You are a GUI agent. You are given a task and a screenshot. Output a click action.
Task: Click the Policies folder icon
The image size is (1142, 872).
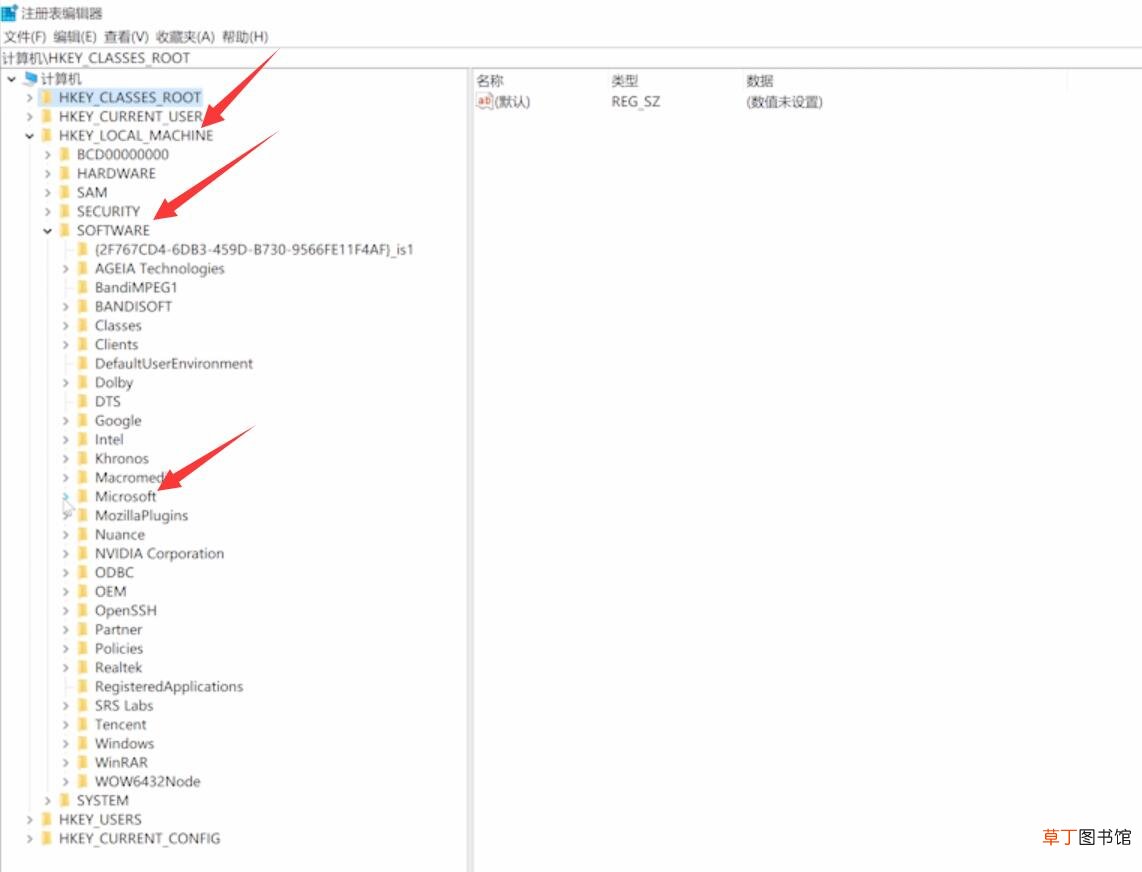point(83,648)
